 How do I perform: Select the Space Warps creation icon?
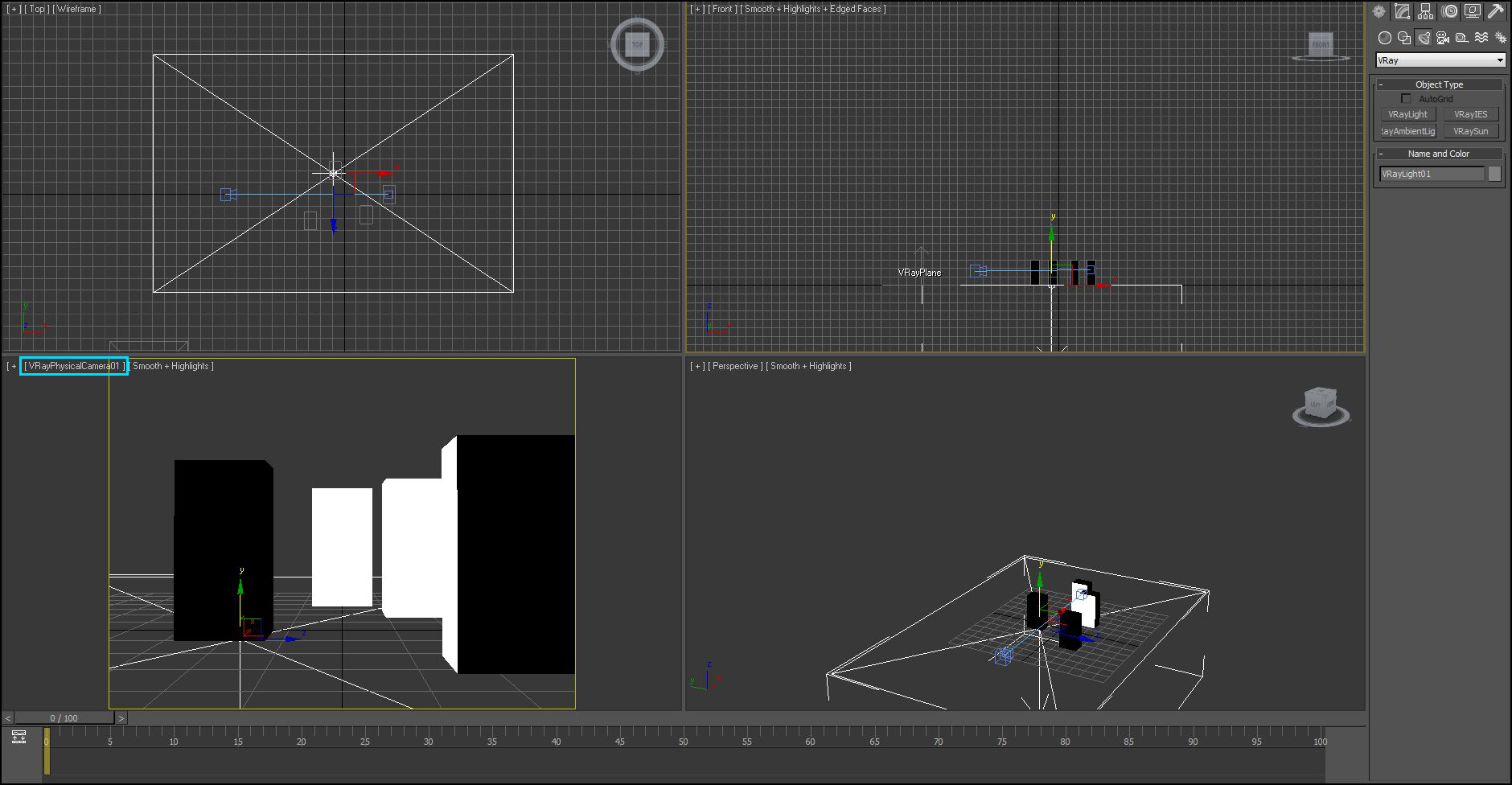coord(1481,38)
